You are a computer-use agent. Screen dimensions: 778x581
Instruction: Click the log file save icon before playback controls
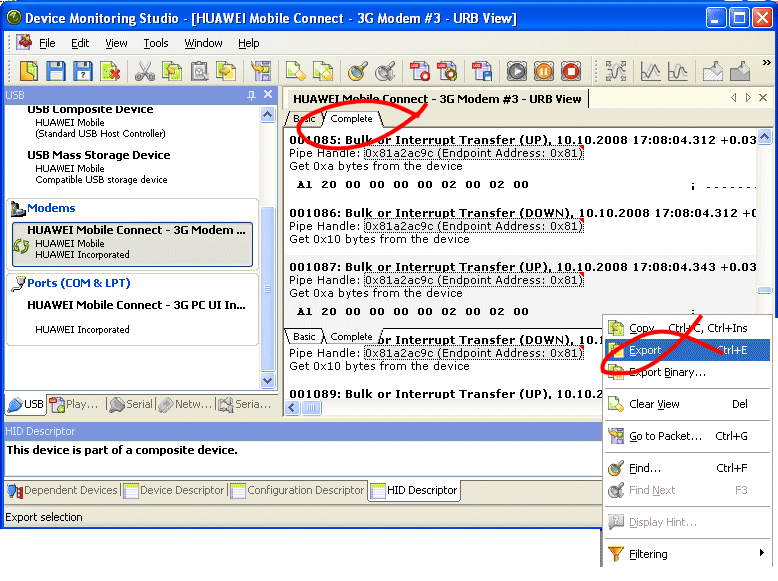482,71
